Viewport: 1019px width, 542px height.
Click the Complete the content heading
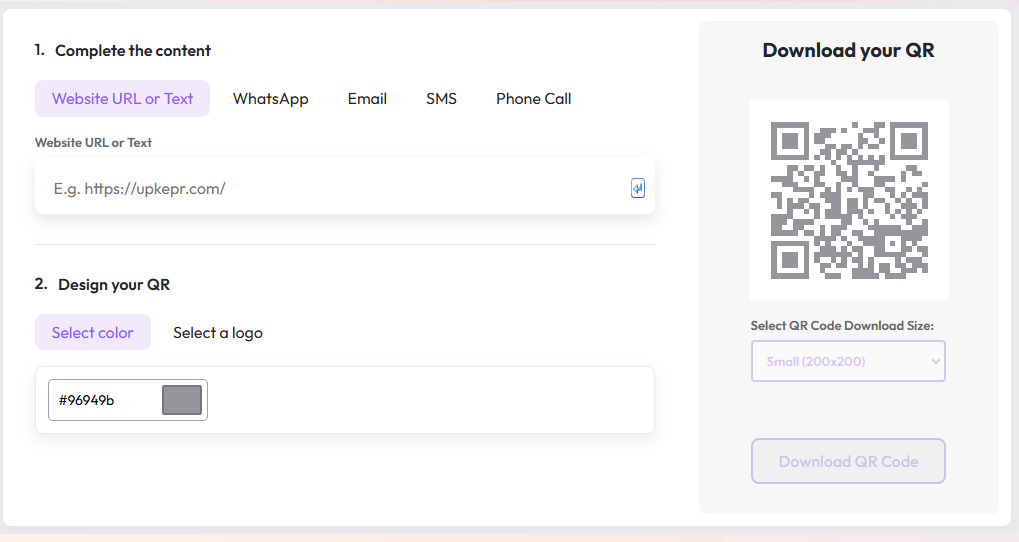click(132, 51)
